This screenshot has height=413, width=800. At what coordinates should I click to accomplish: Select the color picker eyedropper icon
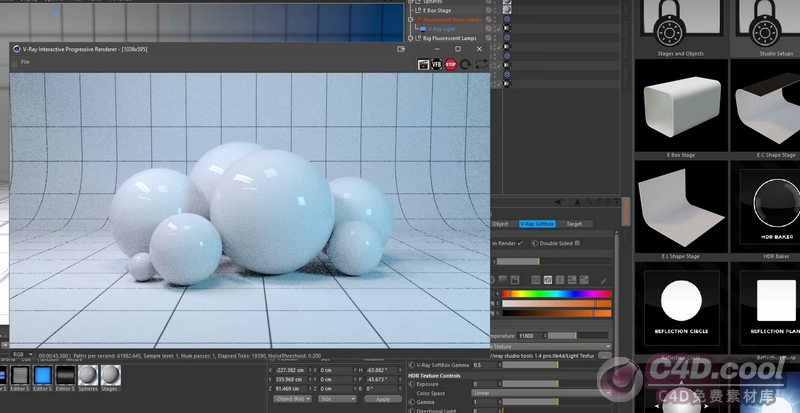604,280
